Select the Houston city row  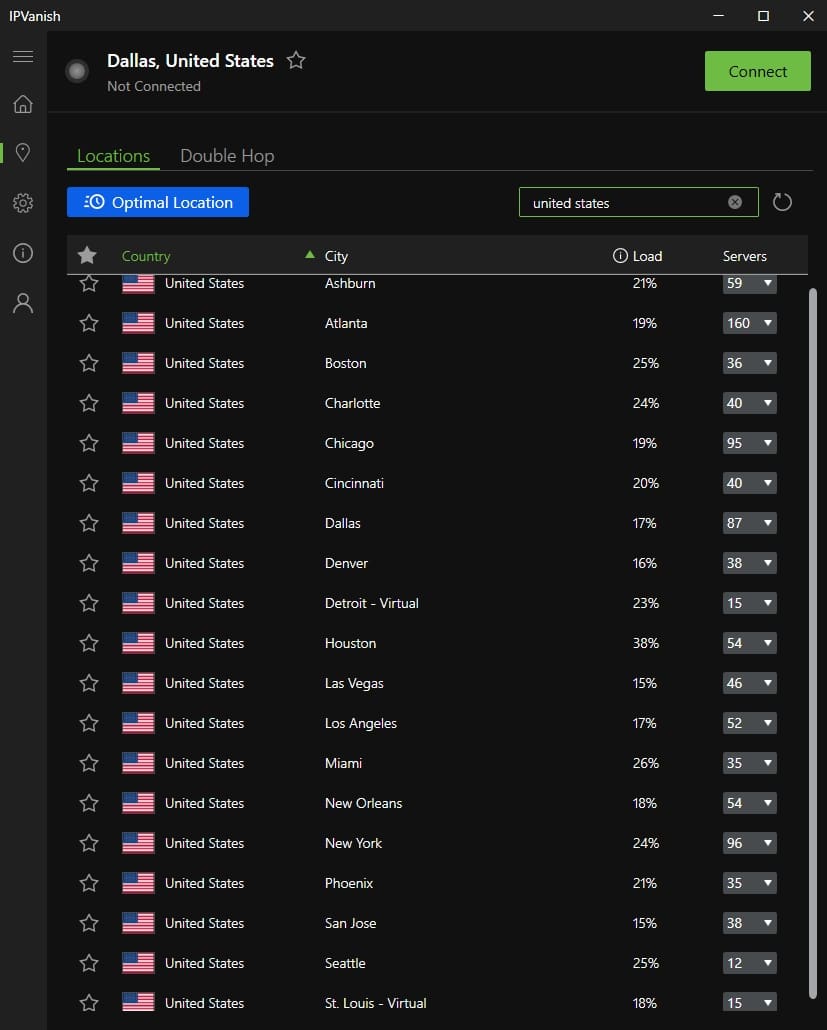(x=437, y=643)
